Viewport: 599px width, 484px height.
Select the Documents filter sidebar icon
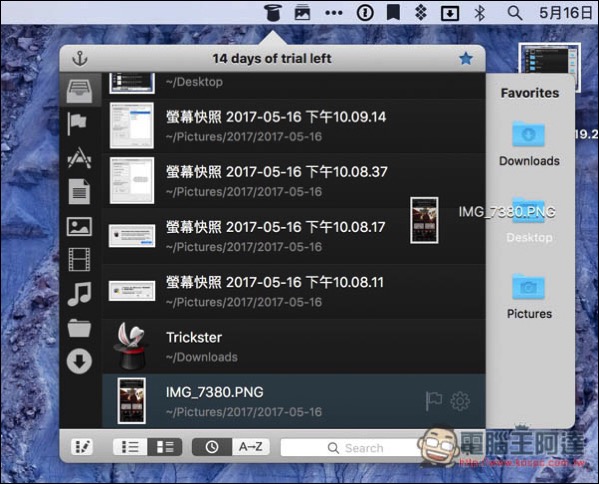coord(79,191)
